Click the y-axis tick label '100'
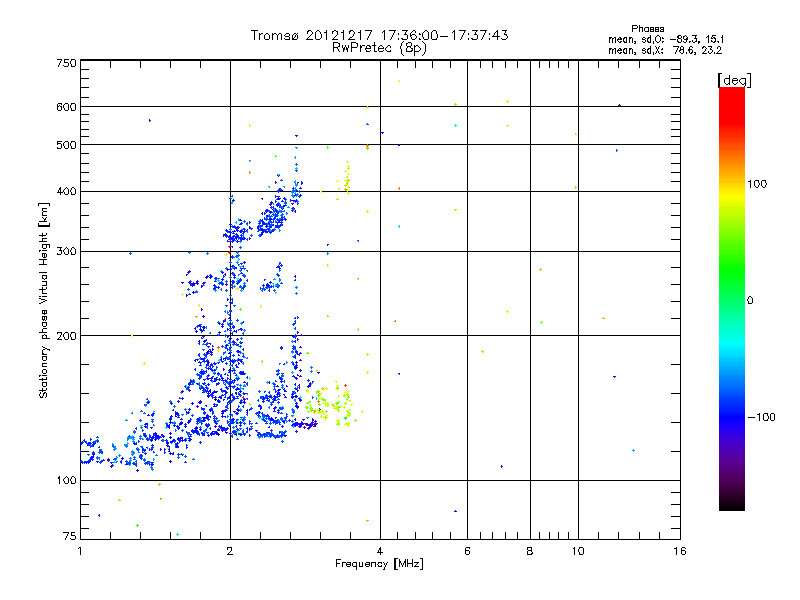Screen dimensions: 800x600 click(66, 480)
